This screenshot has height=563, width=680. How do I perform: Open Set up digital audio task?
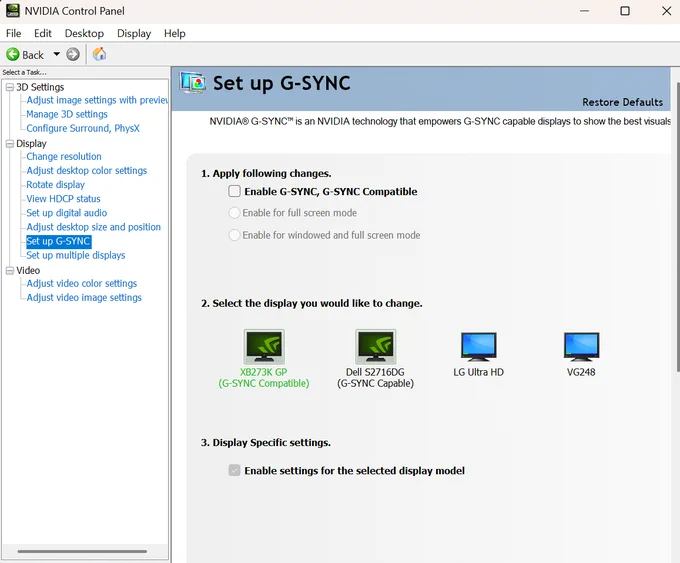66,213
